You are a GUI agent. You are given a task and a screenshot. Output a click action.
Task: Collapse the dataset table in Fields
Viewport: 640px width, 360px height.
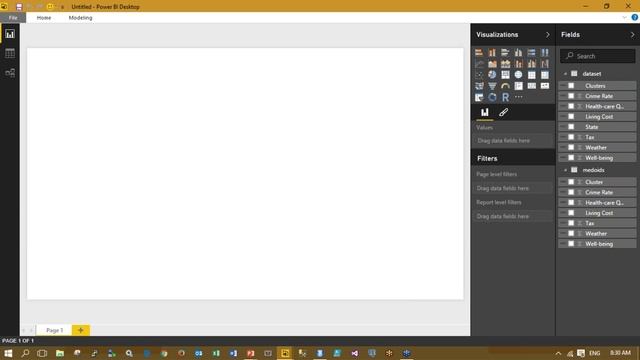coord(565,74)
